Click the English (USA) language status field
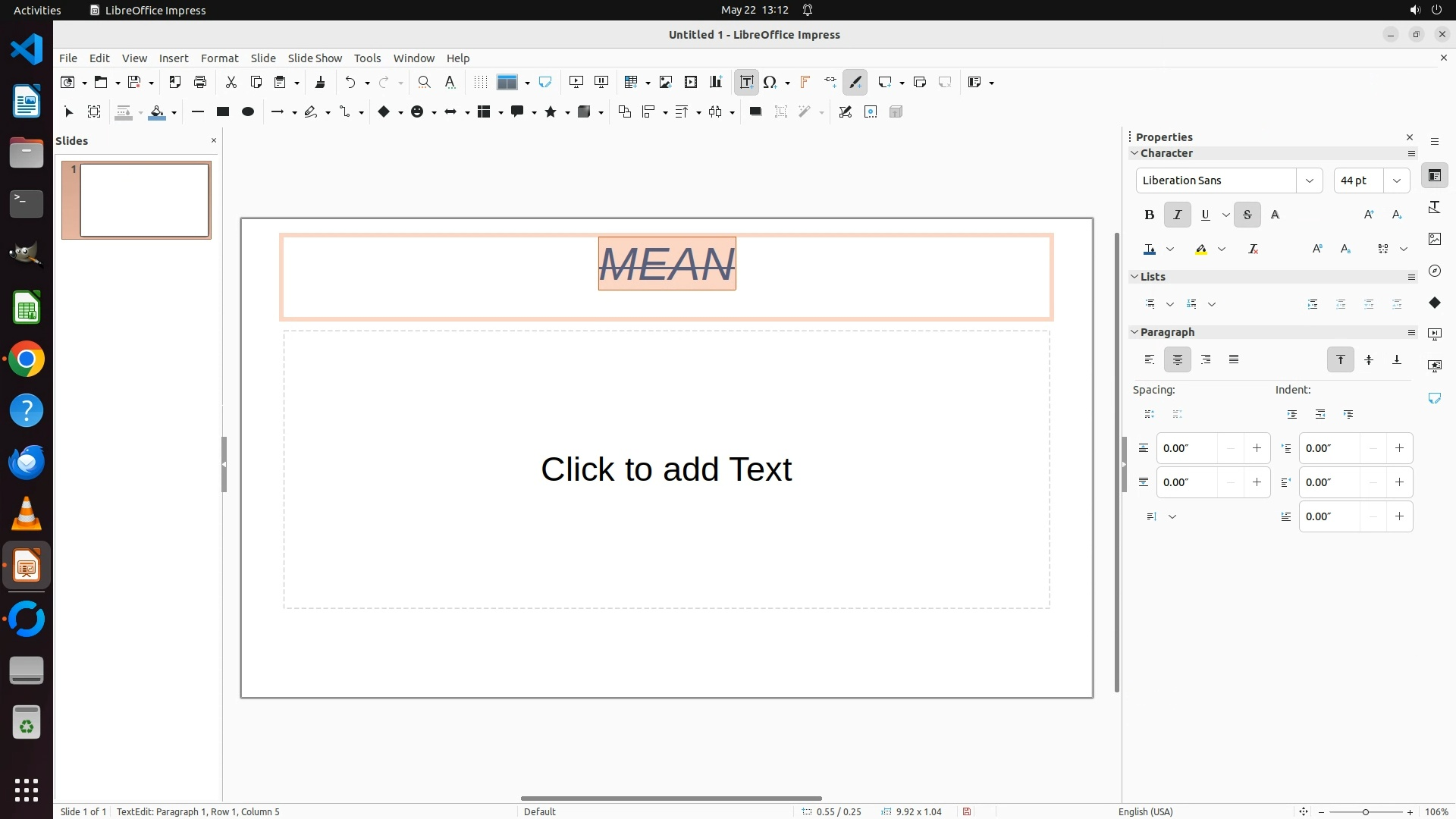Viewport: 1456px width, 819px height. pos(1145,811)
